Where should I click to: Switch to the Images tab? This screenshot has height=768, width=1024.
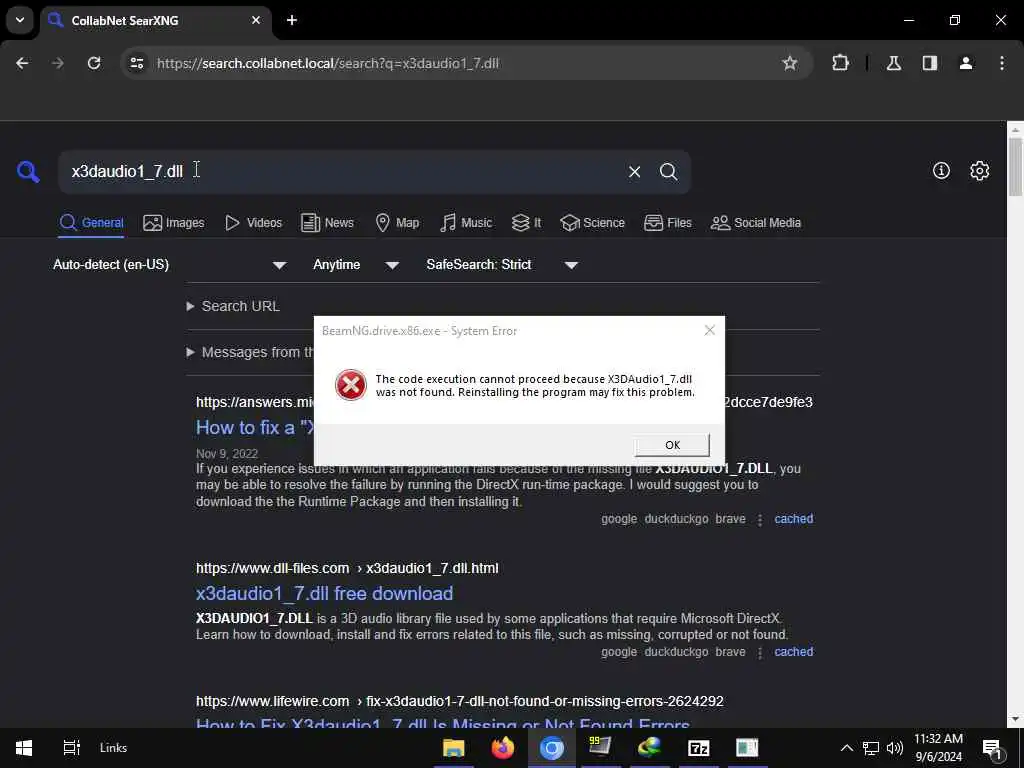click(174, 223)
